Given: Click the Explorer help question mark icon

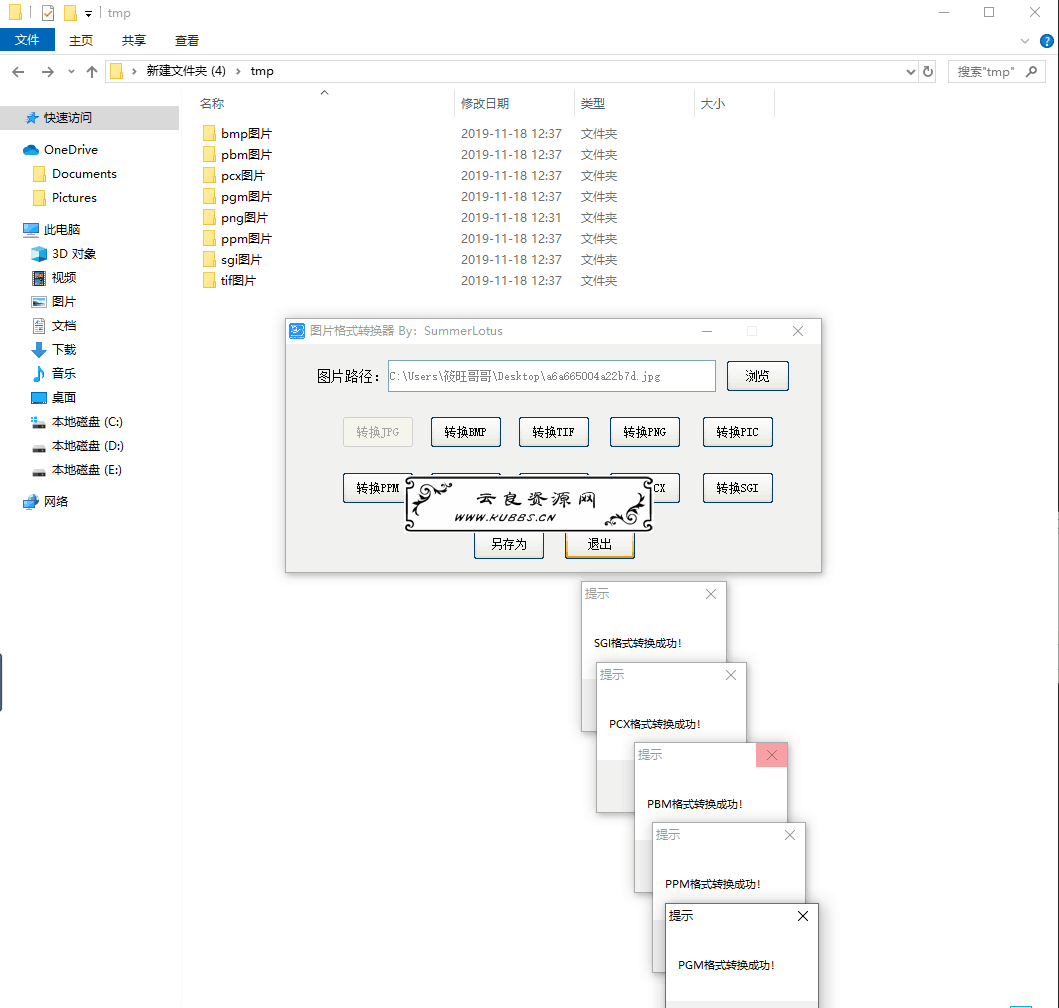Looking at the screenshot, I should pyautogui.click(x=1046, y=41).
